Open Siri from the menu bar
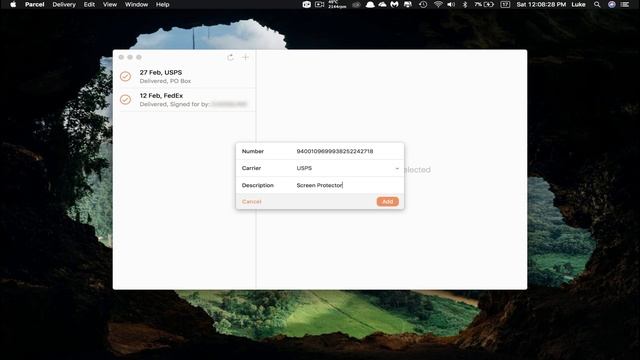This screenshot has height=360, width=640. (x=611, y=4)
